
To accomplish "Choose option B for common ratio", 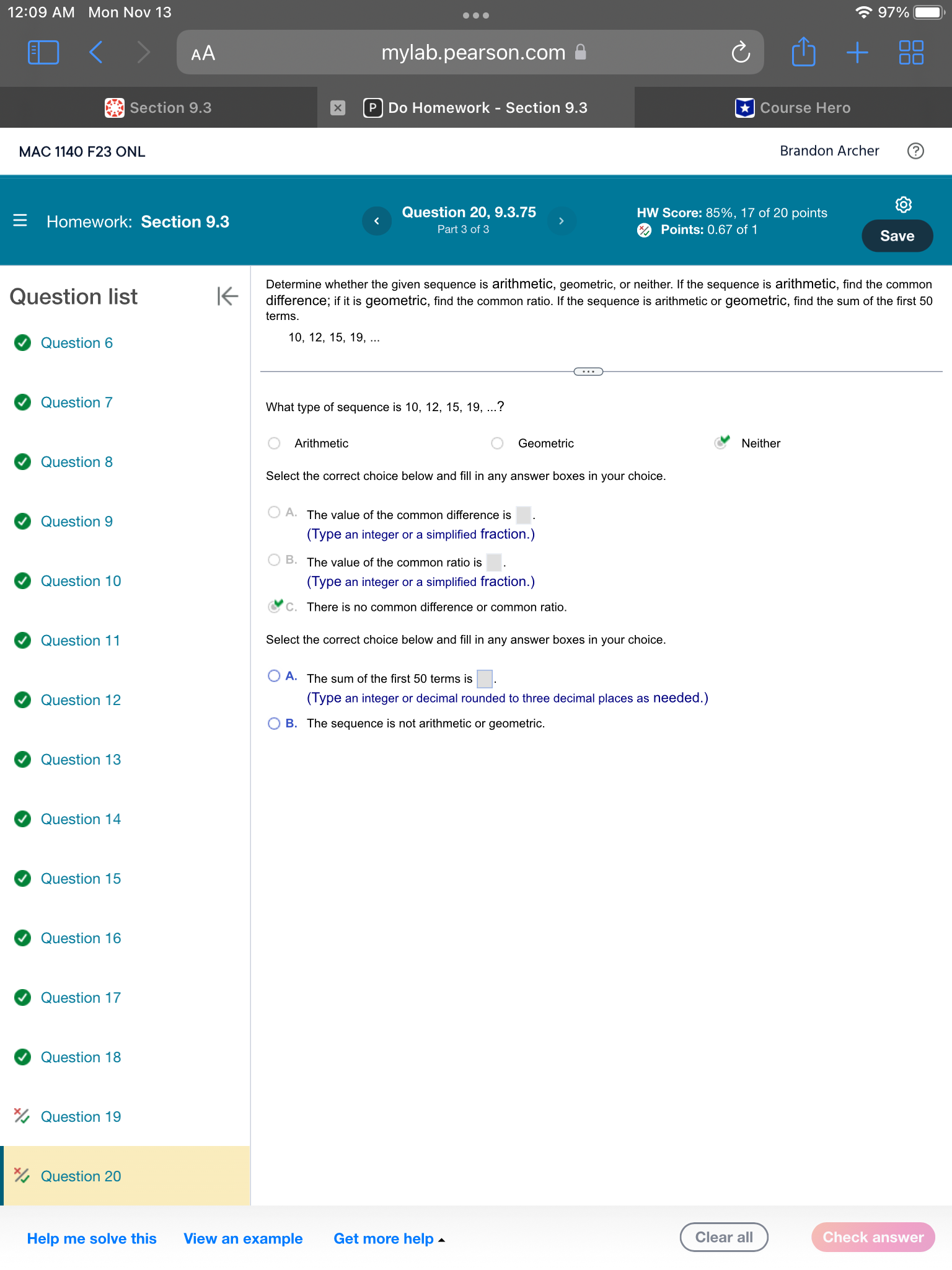I will click(274, 560).
